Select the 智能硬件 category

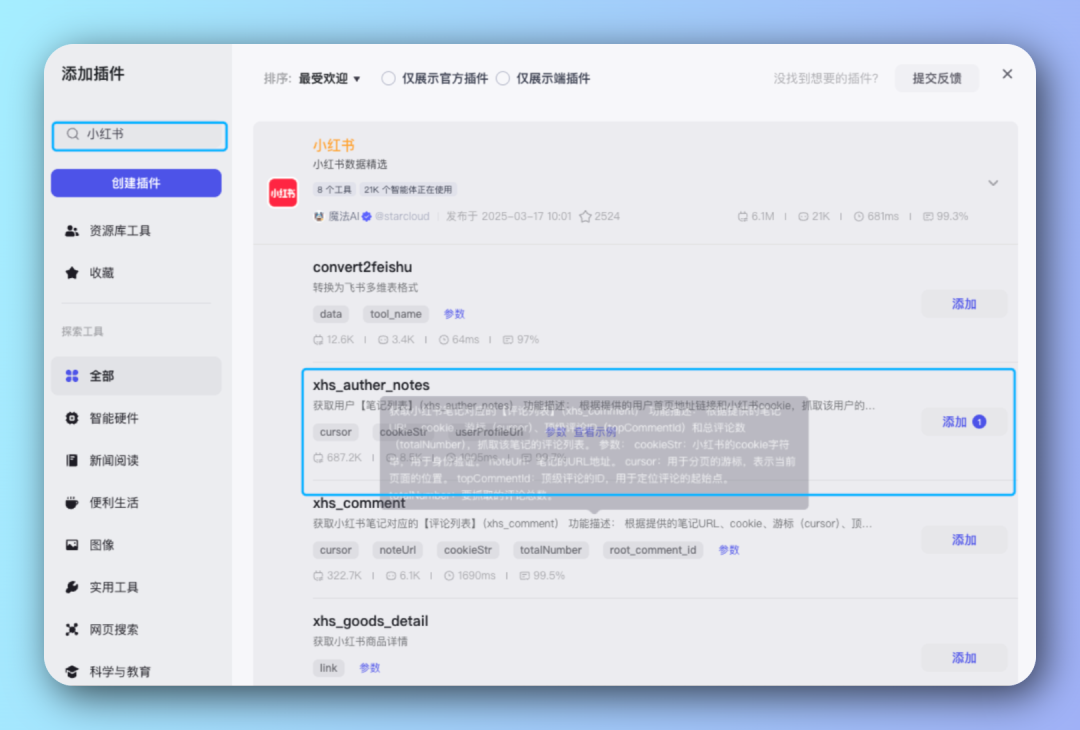(x=136, y=418)
